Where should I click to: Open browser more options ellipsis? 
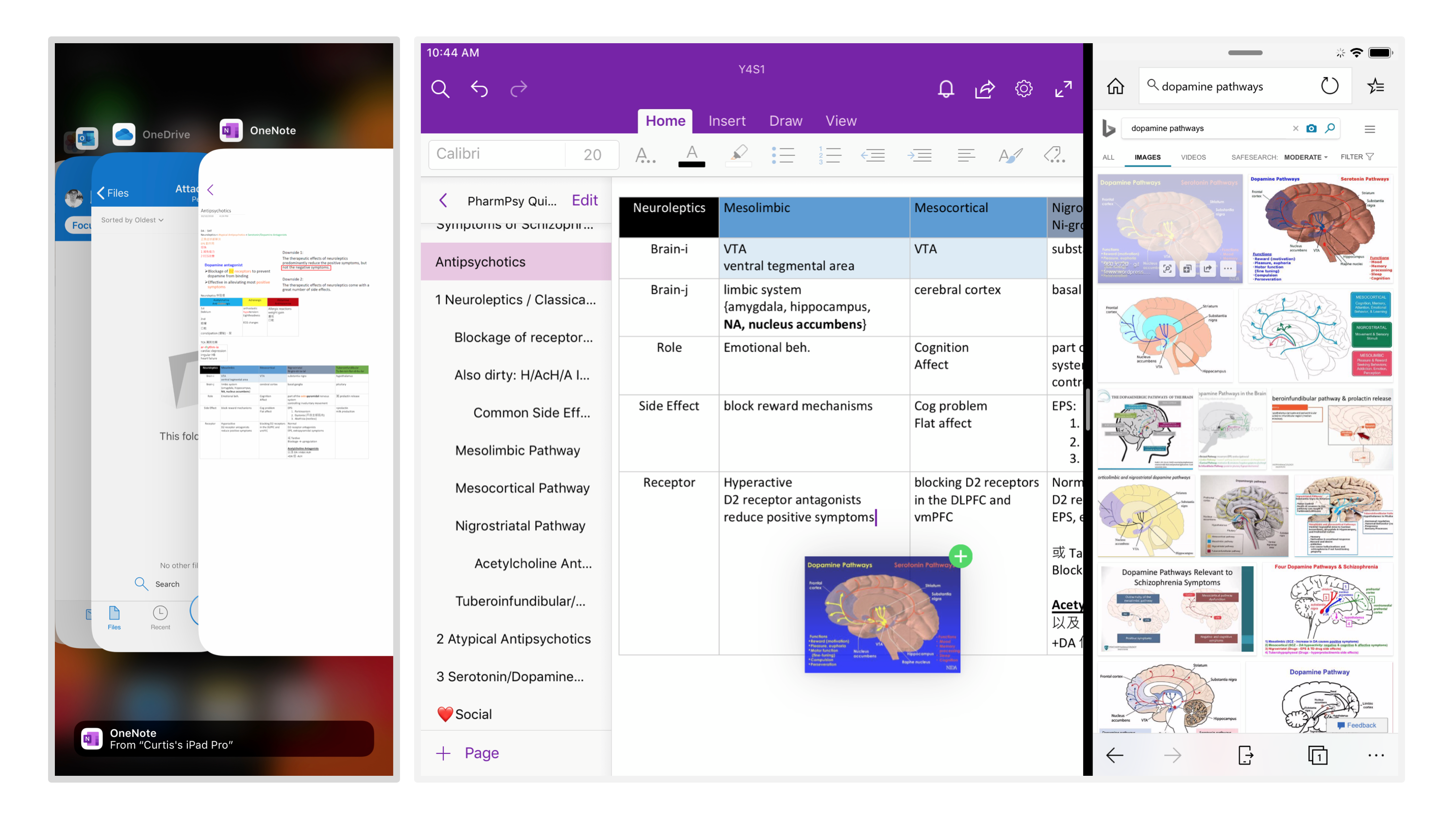(1376, 755)
